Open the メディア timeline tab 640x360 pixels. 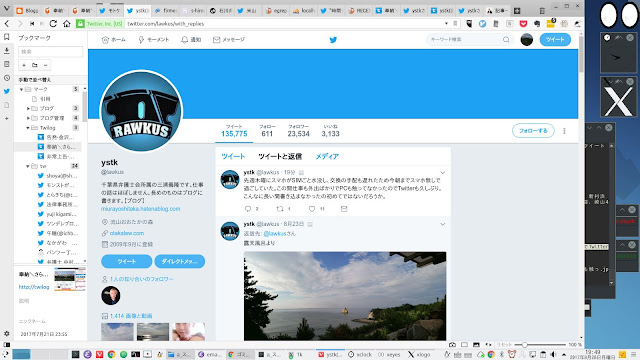(x=327, y=156)
